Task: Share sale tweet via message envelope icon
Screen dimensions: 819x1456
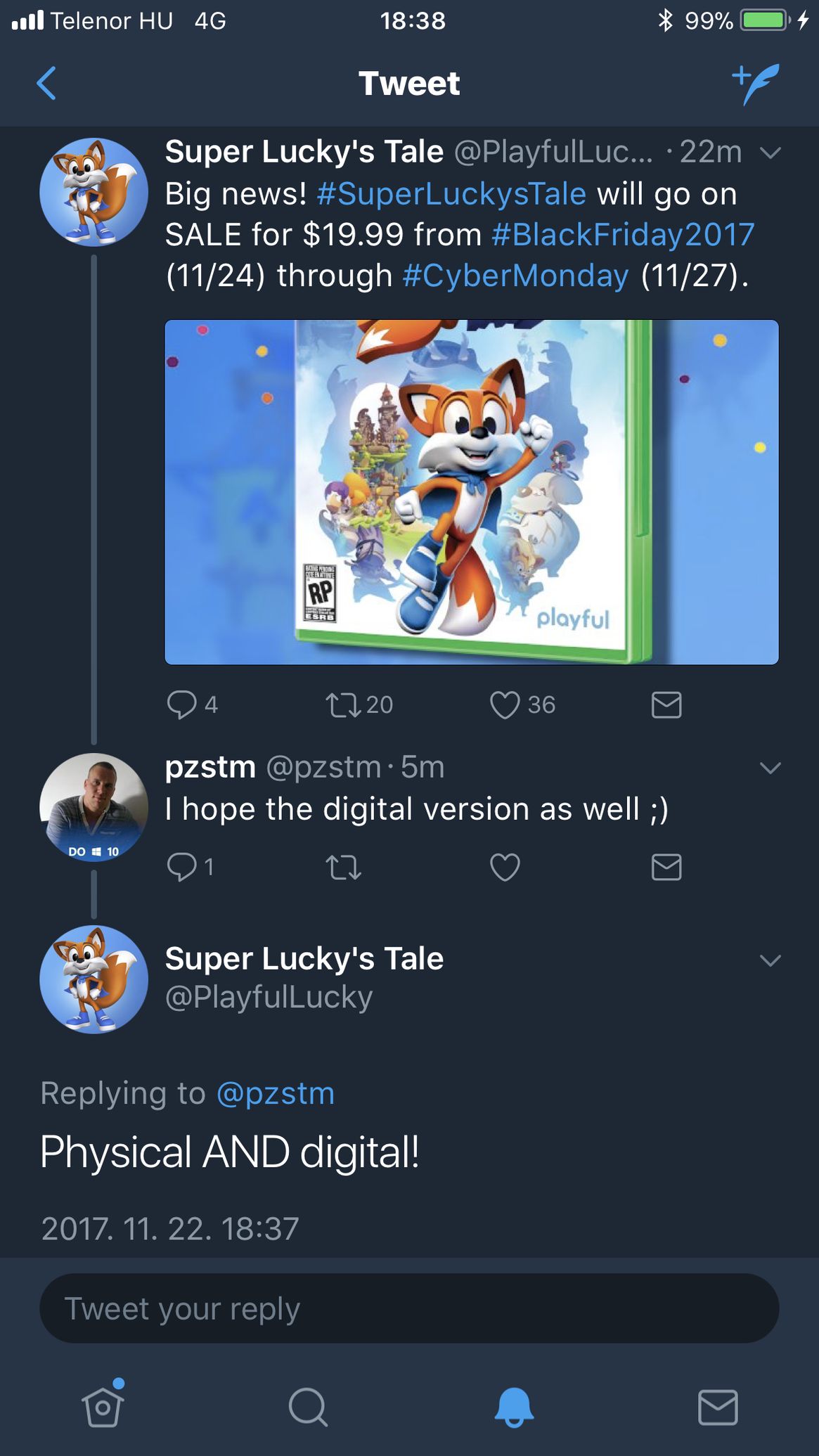Action: tap(666, 704)
